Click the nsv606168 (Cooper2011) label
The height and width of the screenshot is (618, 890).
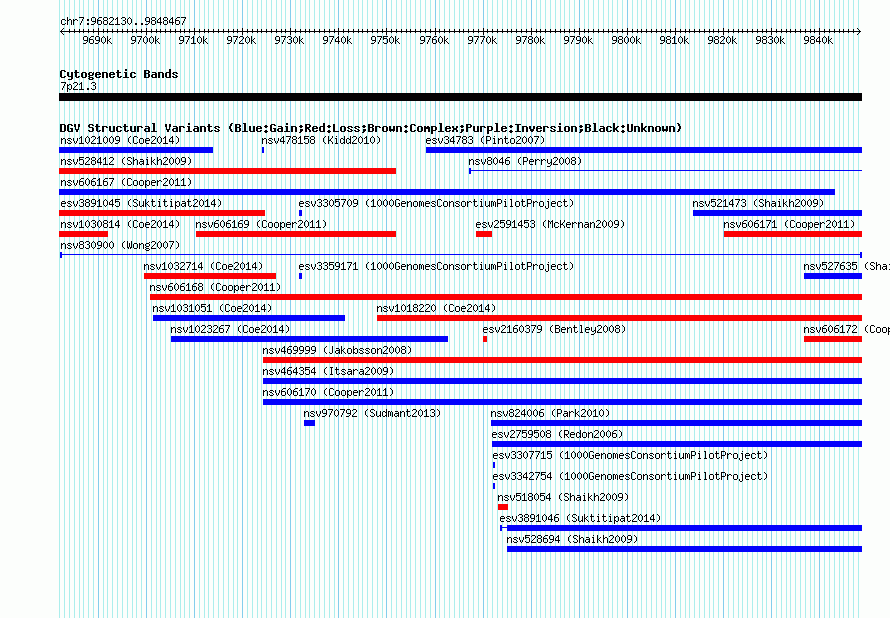[x=215, y=287]
